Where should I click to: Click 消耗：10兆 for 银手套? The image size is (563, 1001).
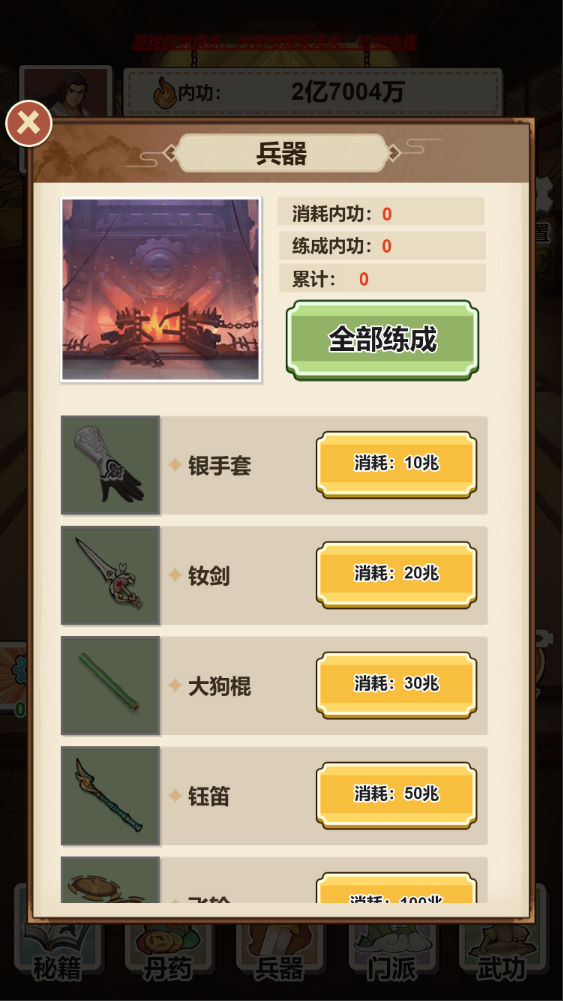click(396, 464)
